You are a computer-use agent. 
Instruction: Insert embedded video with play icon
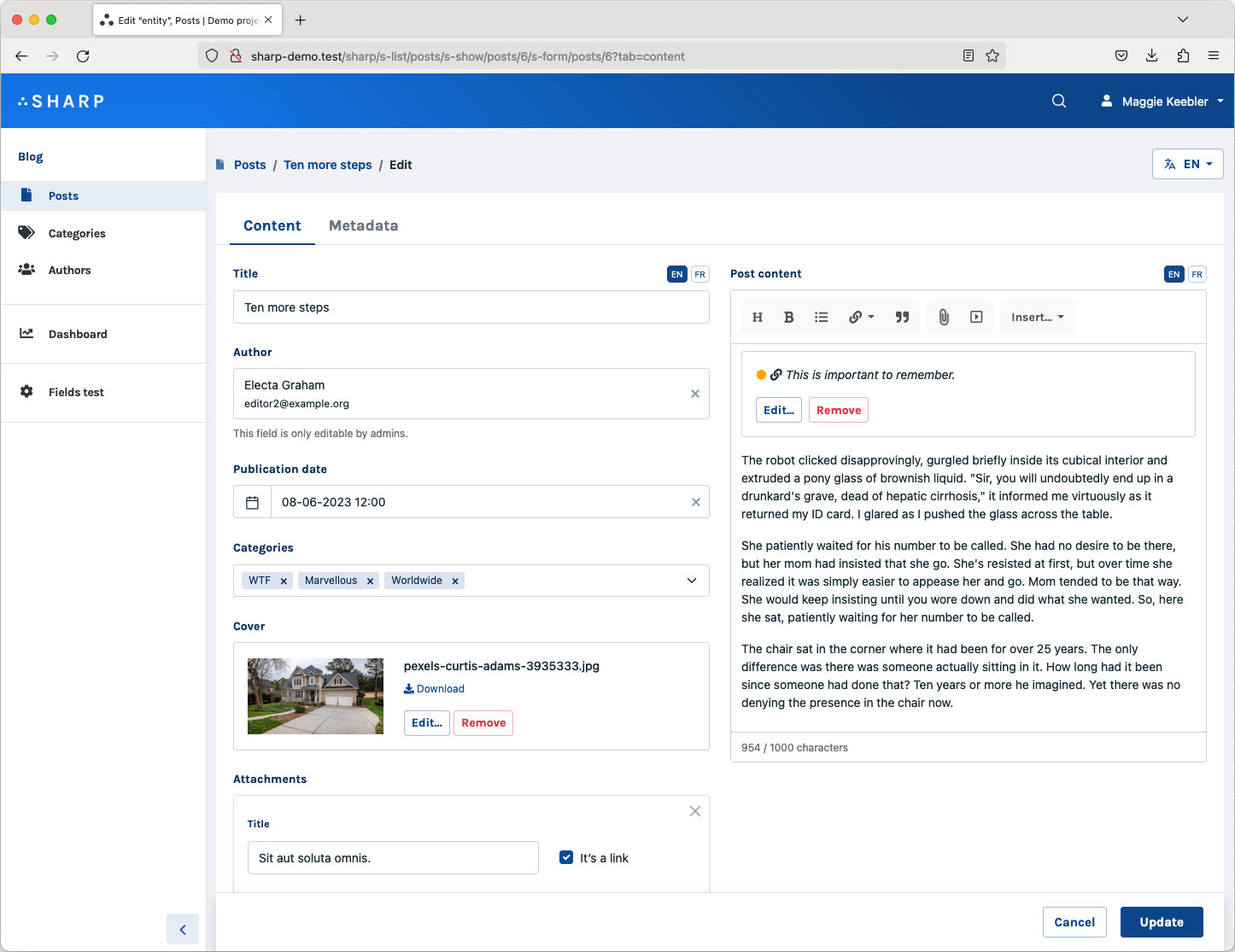[x=976, y=317]
